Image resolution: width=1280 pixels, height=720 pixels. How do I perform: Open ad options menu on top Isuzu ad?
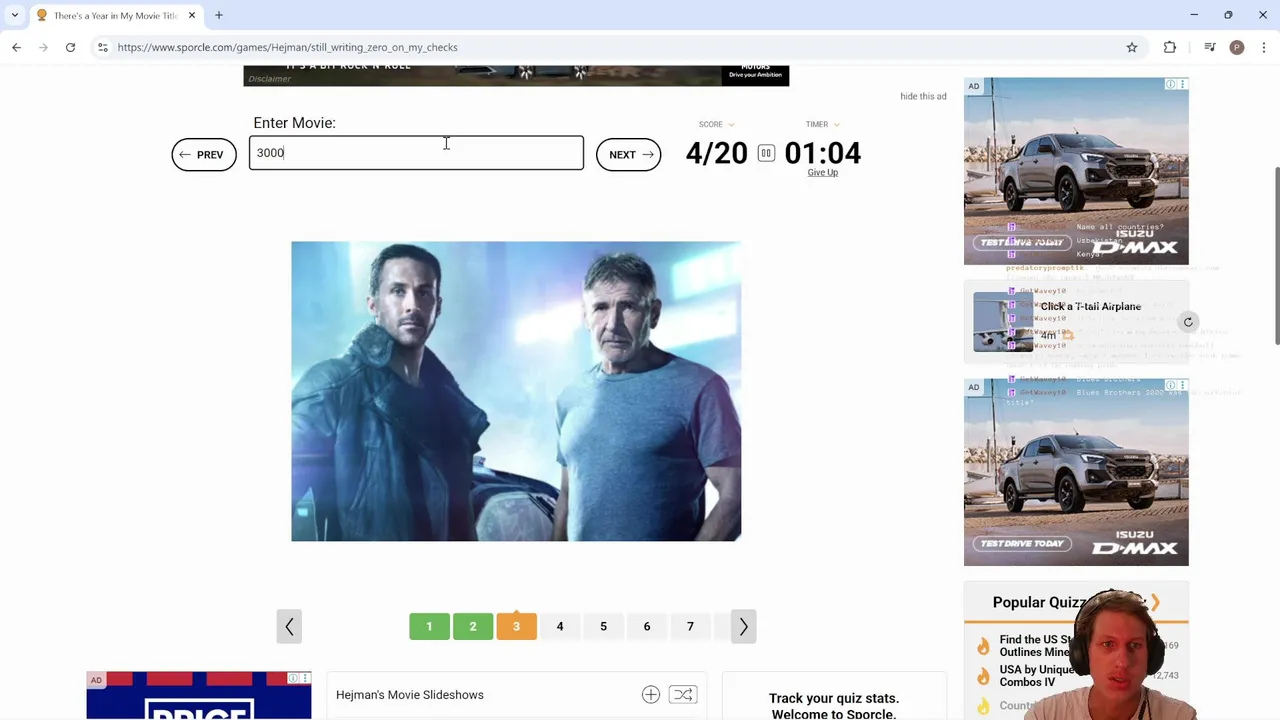(x=1182, y=84)
